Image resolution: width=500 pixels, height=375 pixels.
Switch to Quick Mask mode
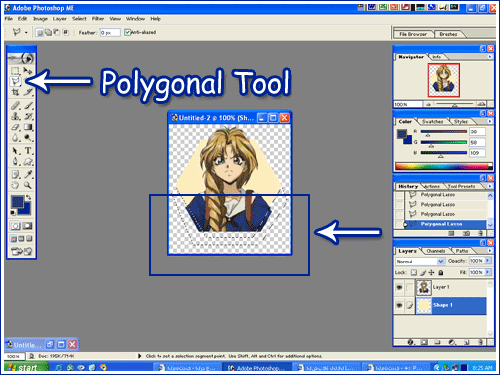coord(28,226)
